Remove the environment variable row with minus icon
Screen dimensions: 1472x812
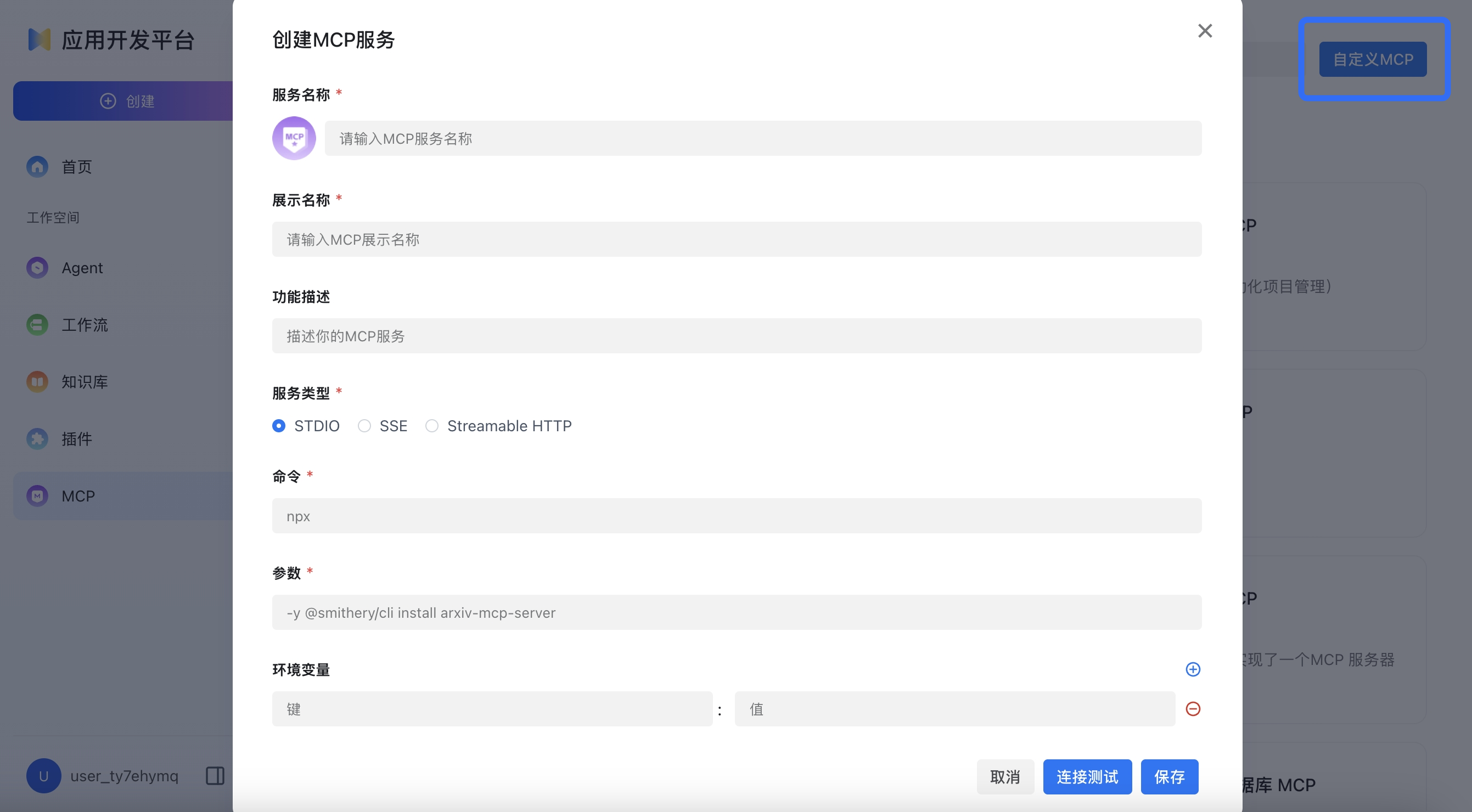click(x=1193, y=709)
